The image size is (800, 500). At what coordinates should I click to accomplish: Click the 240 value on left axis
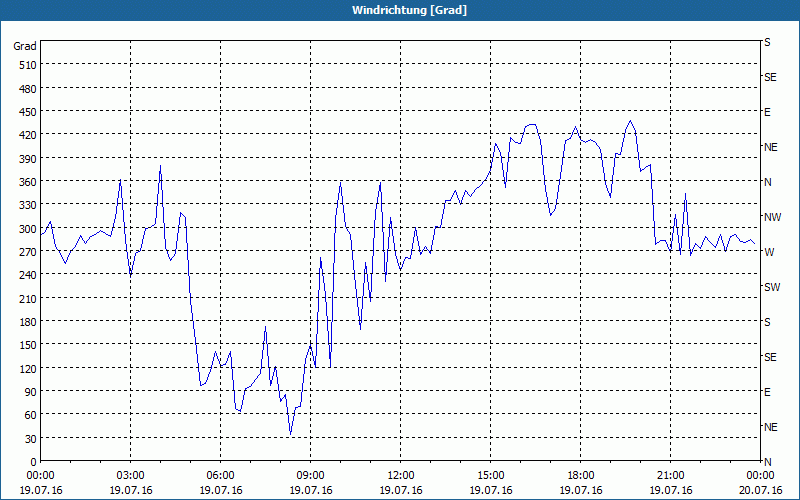click(28, 275)
